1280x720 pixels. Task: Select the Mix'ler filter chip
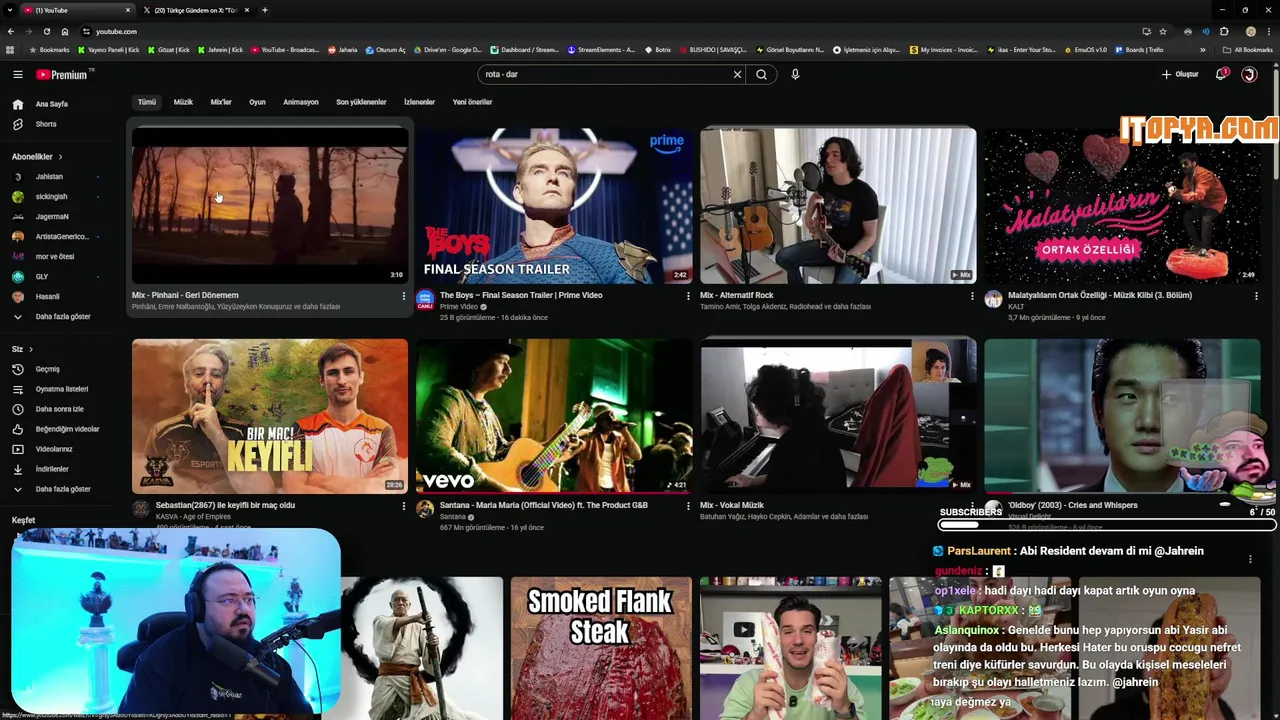pyautogui.click(x=221, y=102)
